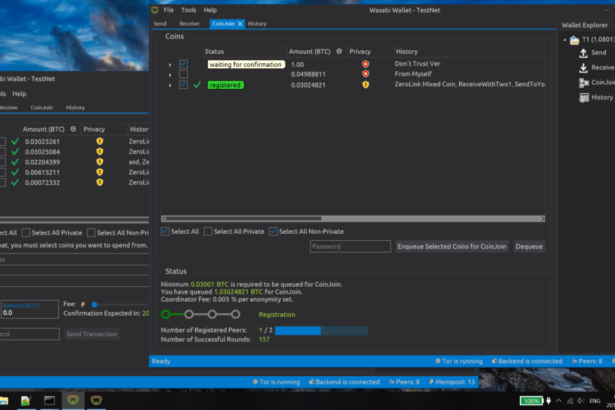Image resolution: width=615 pixels, height=410 pixels.
Task: Click yellow shield on 0.00072332 row, back window
Action: pyautogui.click(x=100, y=182)
